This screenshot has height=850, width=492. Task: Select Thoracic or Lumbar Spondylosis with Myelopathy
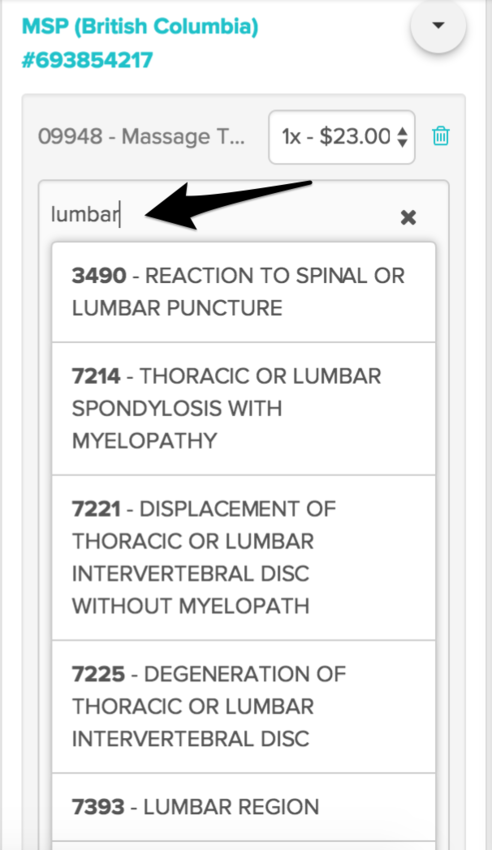(244, 409)
